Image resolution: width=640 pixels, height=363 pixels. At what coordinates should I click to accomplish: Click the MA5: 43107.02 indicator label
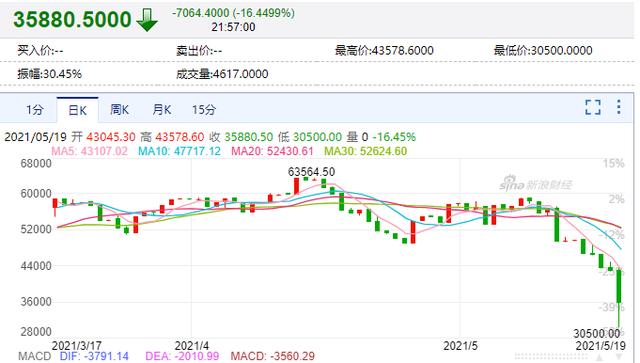(89, 151)
